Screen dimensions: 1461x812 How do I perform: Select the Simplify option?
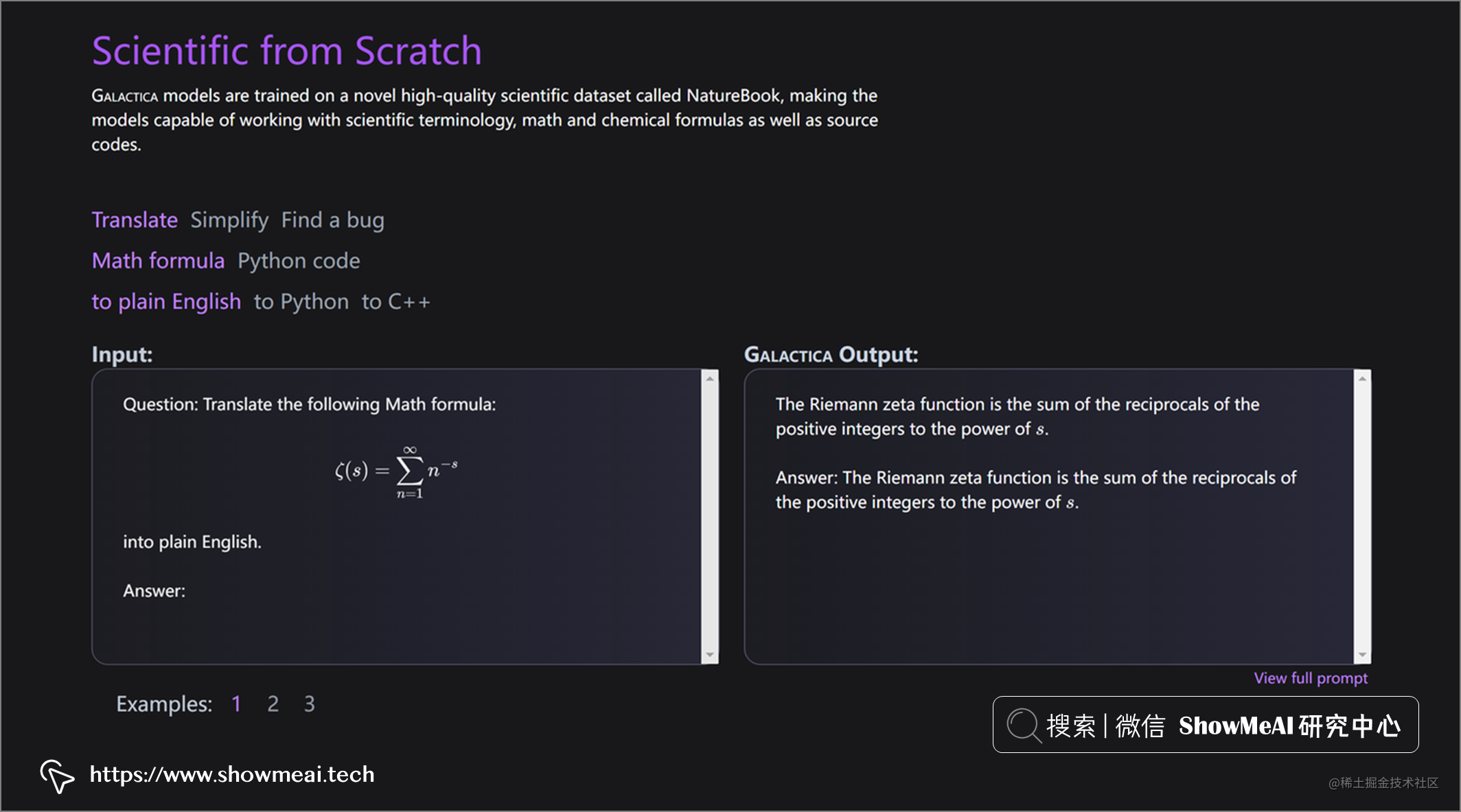coord(229,220)
